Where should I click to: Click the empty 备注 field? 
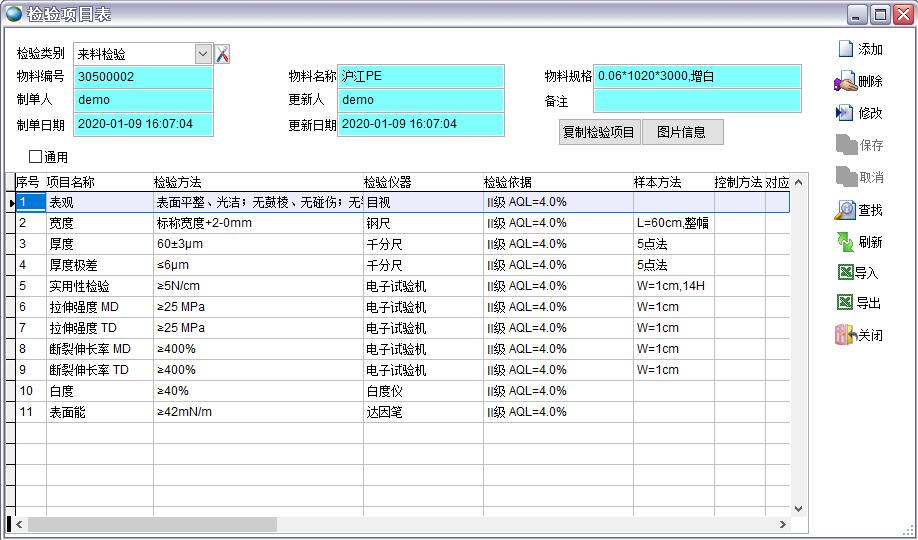pos(697,101)
